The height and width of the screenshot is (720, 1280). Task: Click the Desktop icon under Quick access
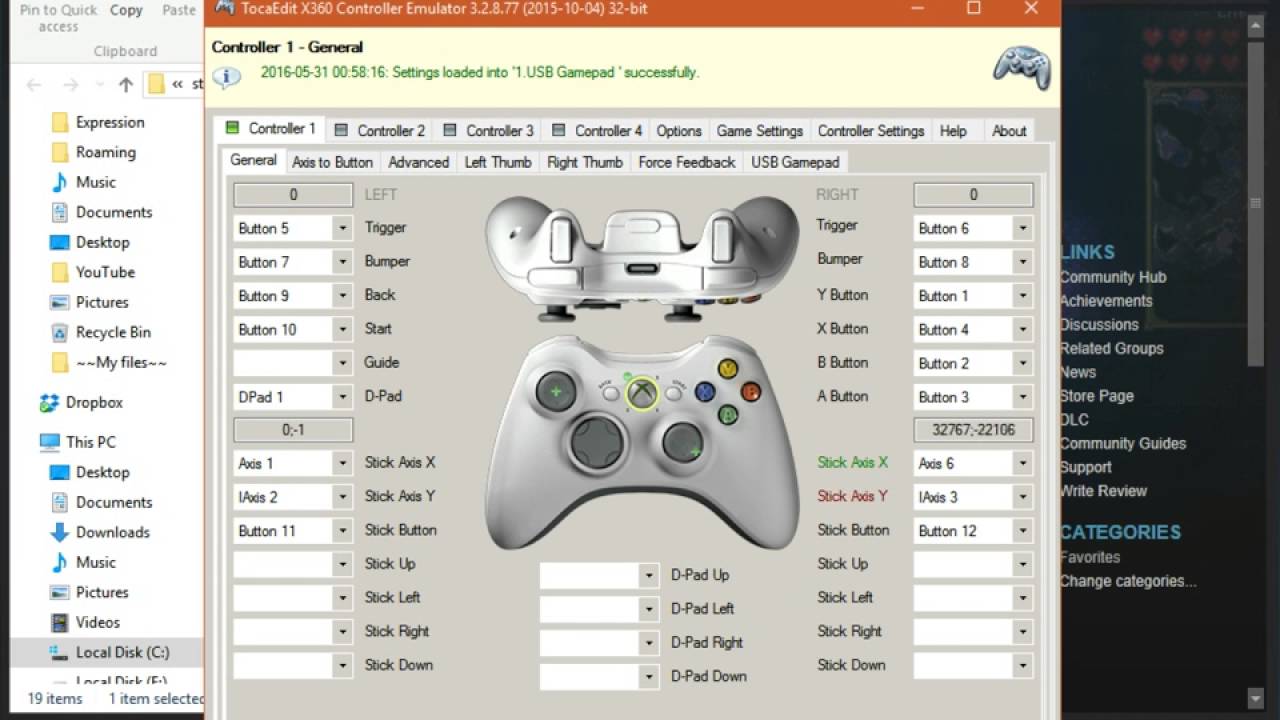point(59,242)
